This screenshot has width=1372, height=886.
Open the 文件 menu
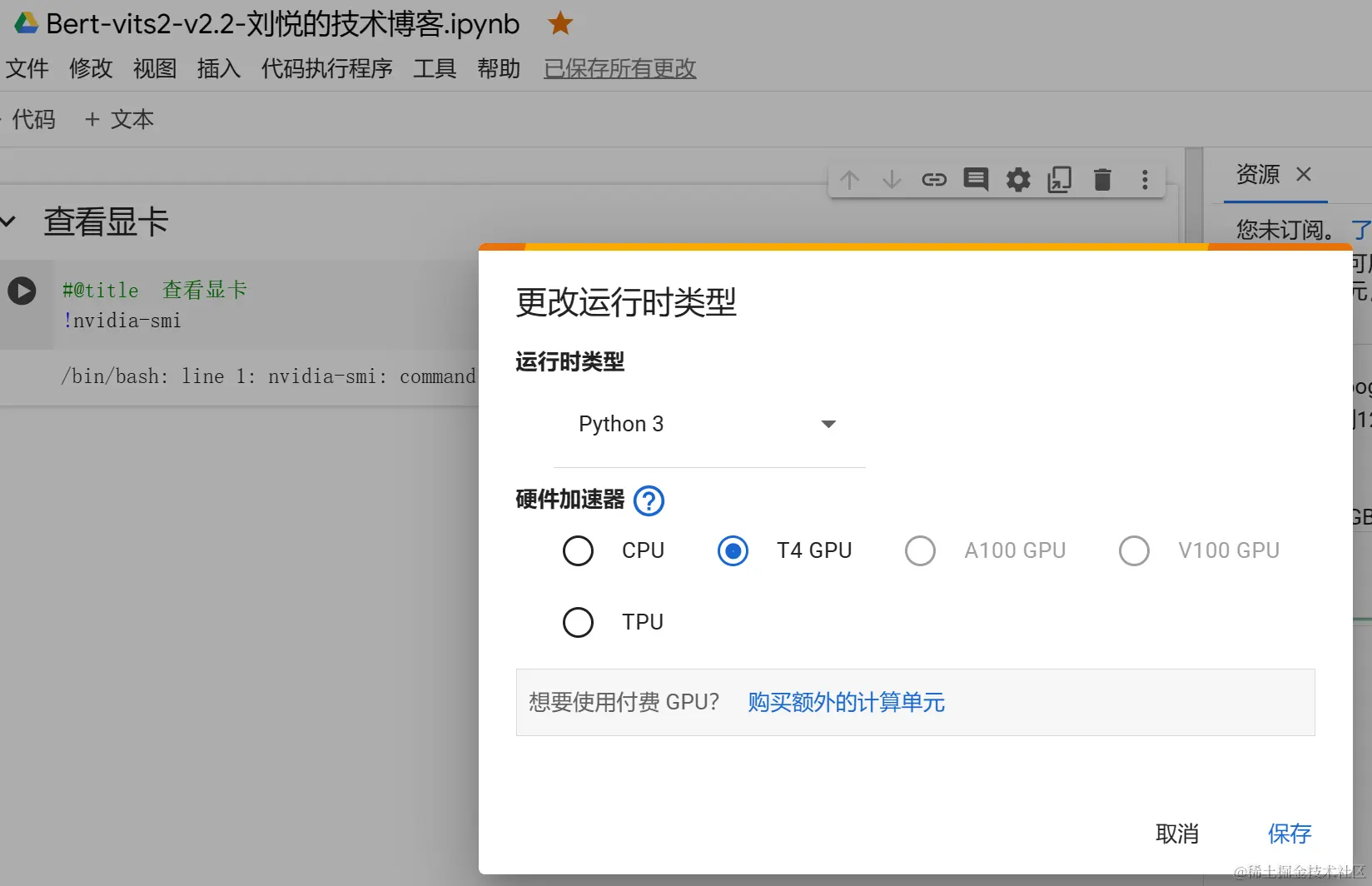pyautogui.click(x=27, y=68)
